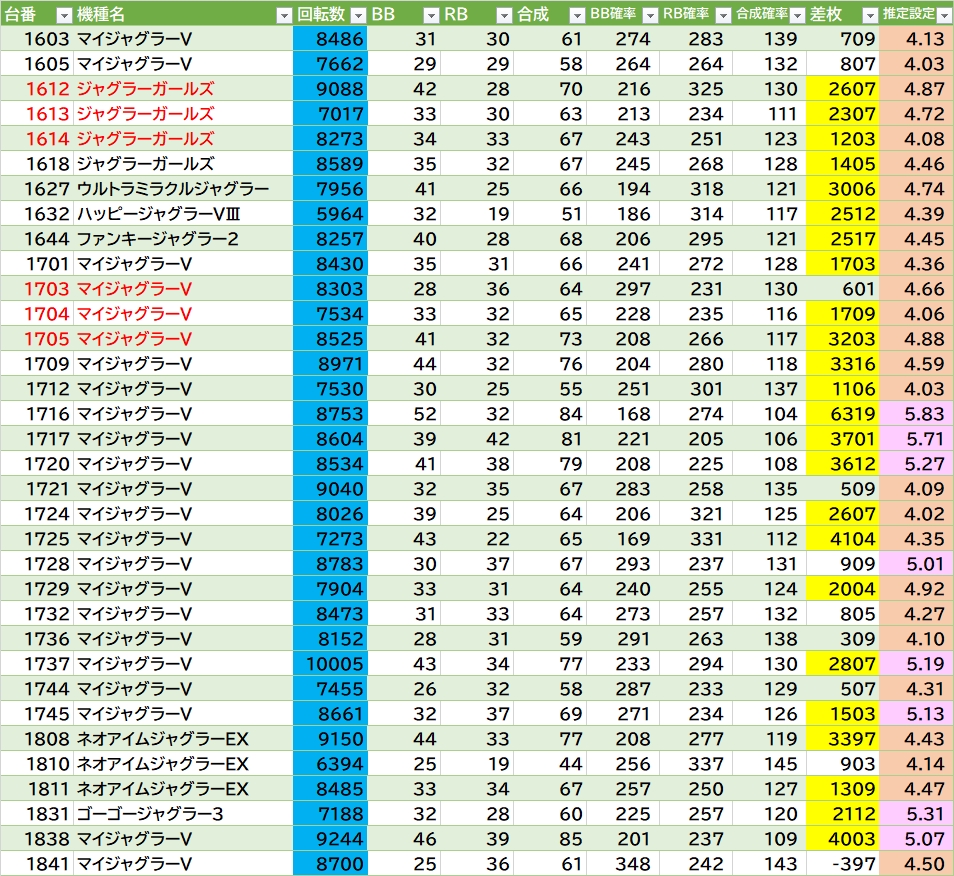Select 推定設定 cell 5.27 in row 1720
The image size is (954, 876).
916,464
